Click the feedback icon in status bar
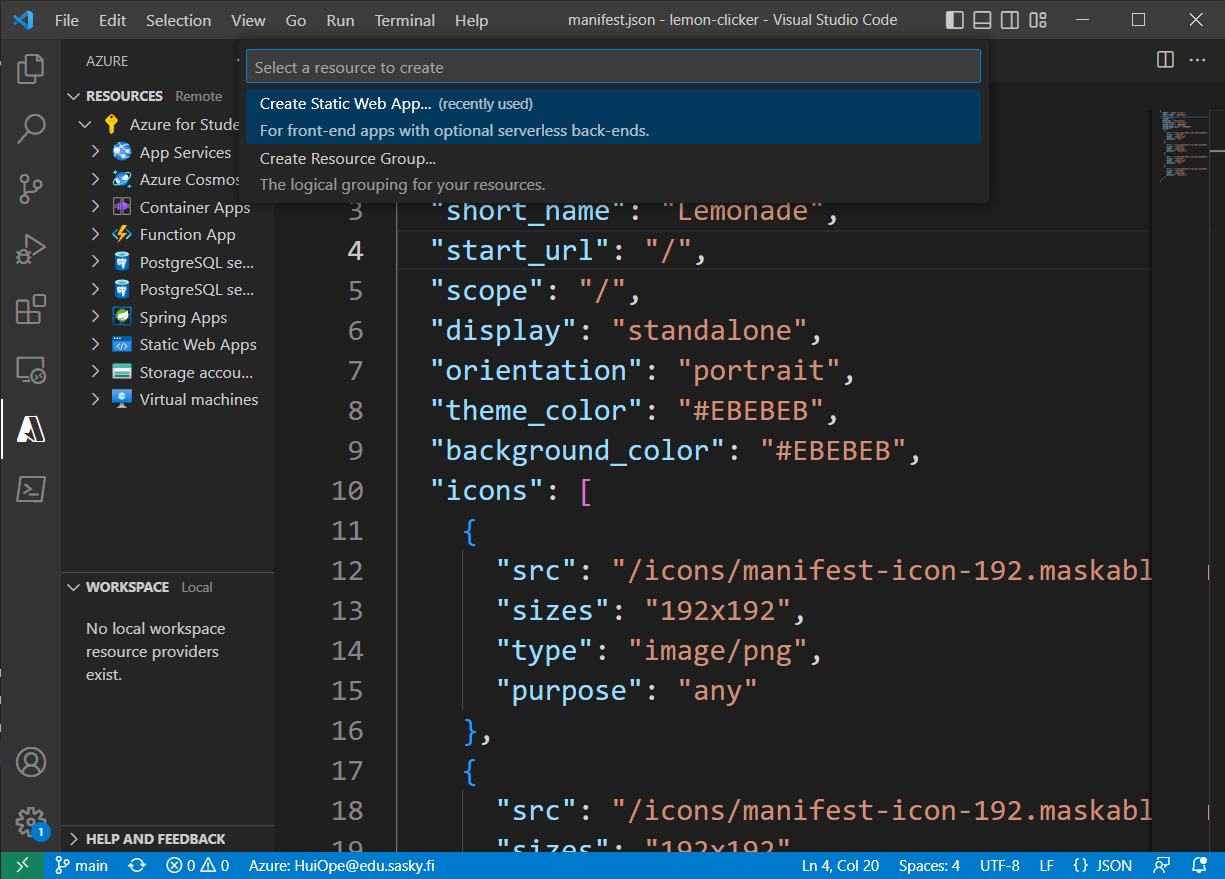The image size is (1225, 879). pos(1161,866)
